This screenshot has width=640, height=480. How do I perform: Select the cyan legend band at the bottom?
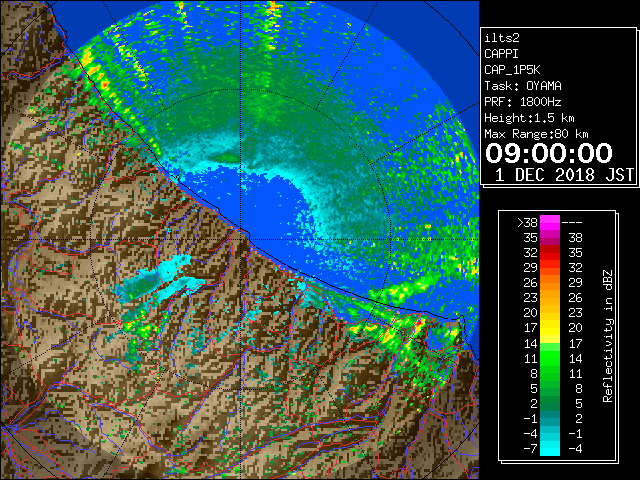550,448
